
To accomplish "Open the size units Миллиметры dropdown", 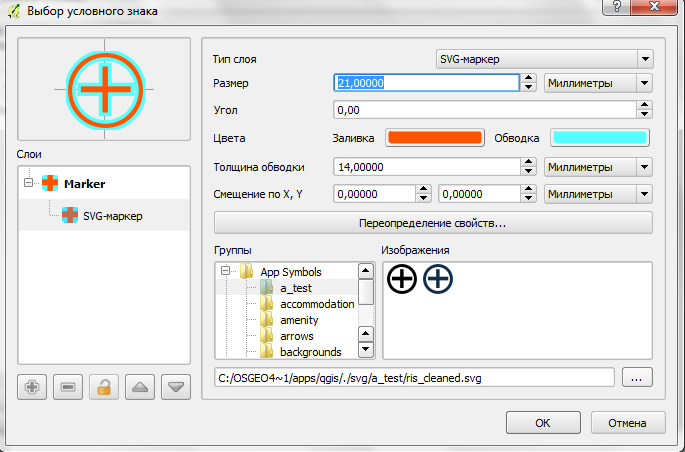I will [x=598, y=83].
